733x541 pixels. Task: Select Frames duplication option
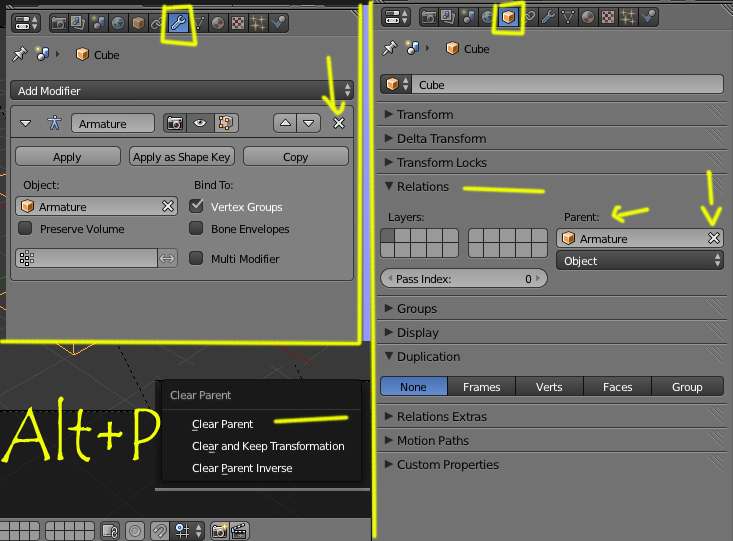click(481, 387)
